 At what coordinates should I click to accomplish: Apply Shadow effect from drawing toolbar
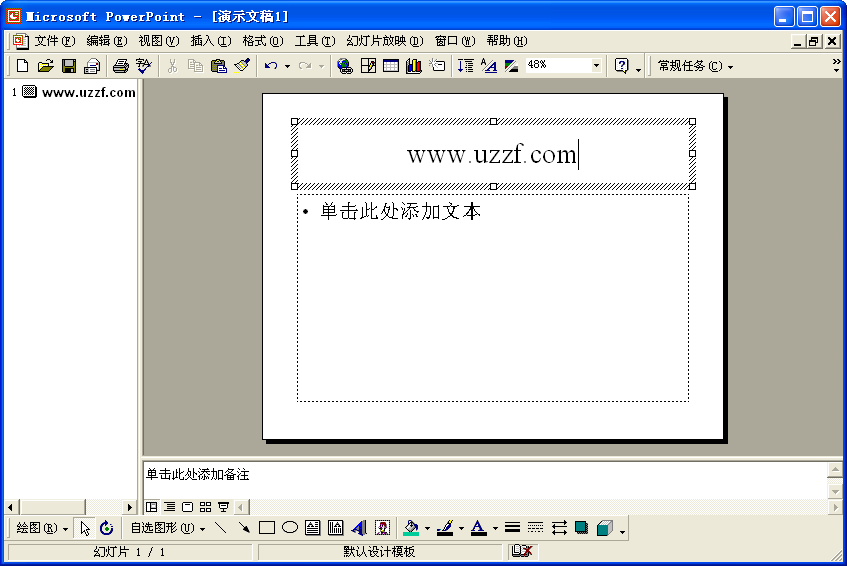point(582,528)
